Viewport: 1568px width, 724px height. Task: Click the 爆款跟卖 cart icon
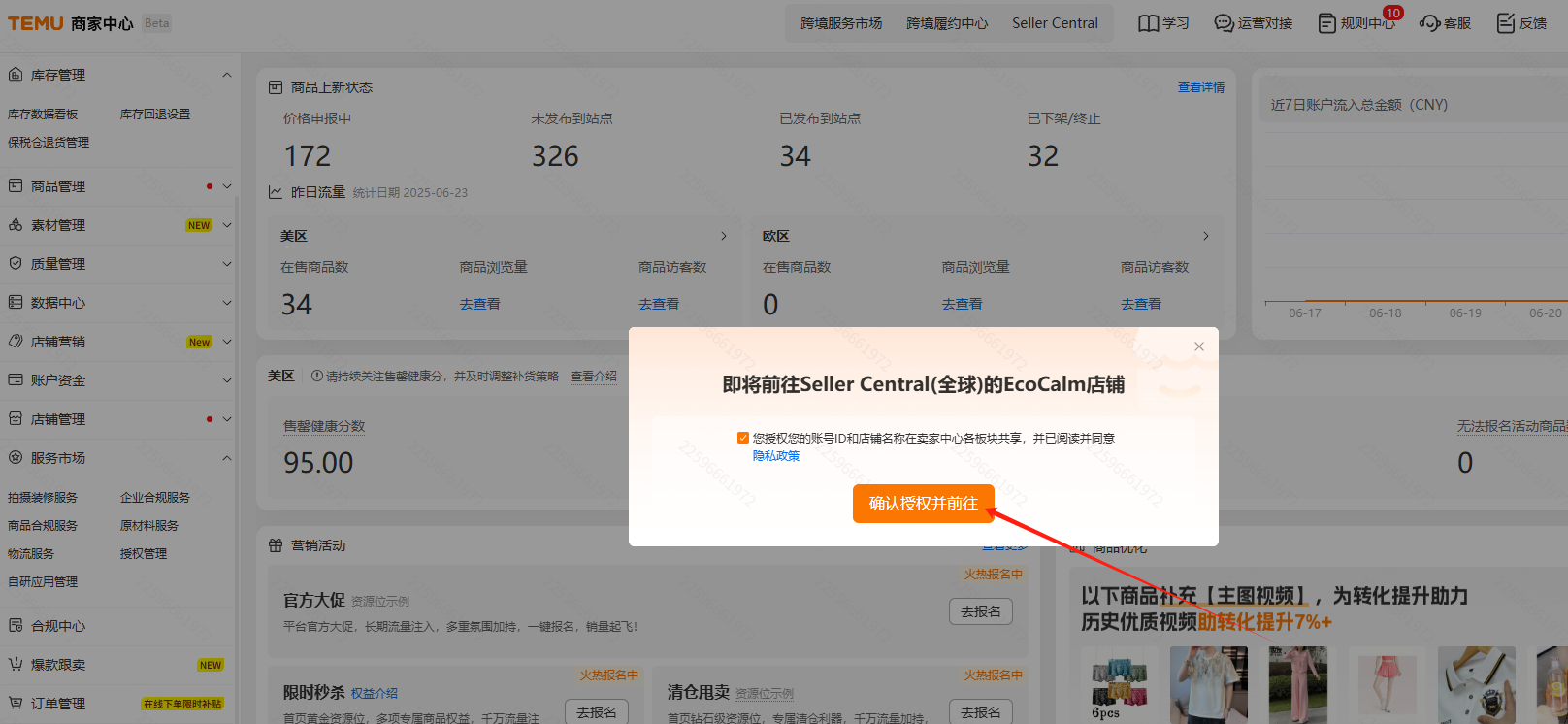16,664
